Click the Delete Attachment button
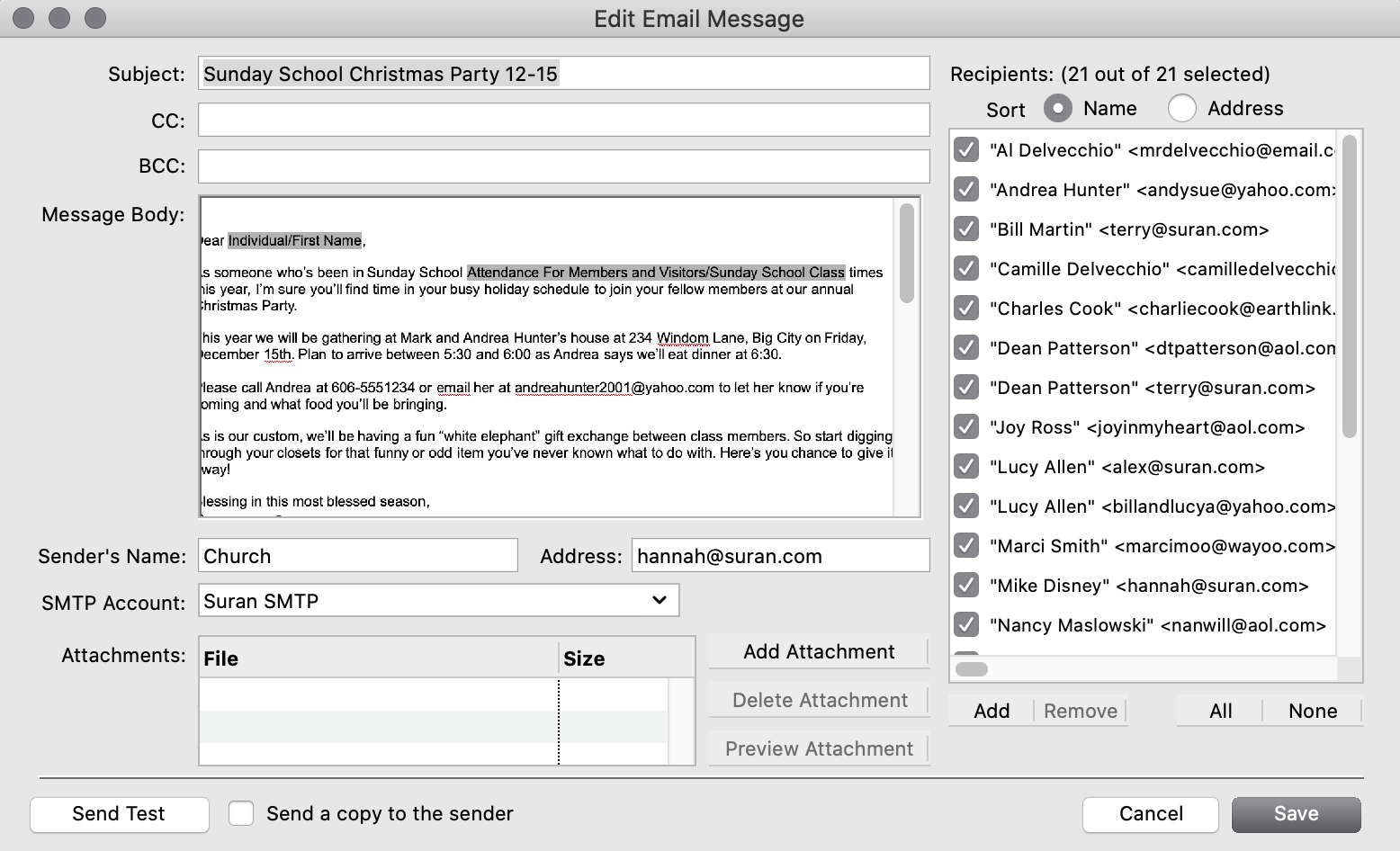 click(818, 700)
